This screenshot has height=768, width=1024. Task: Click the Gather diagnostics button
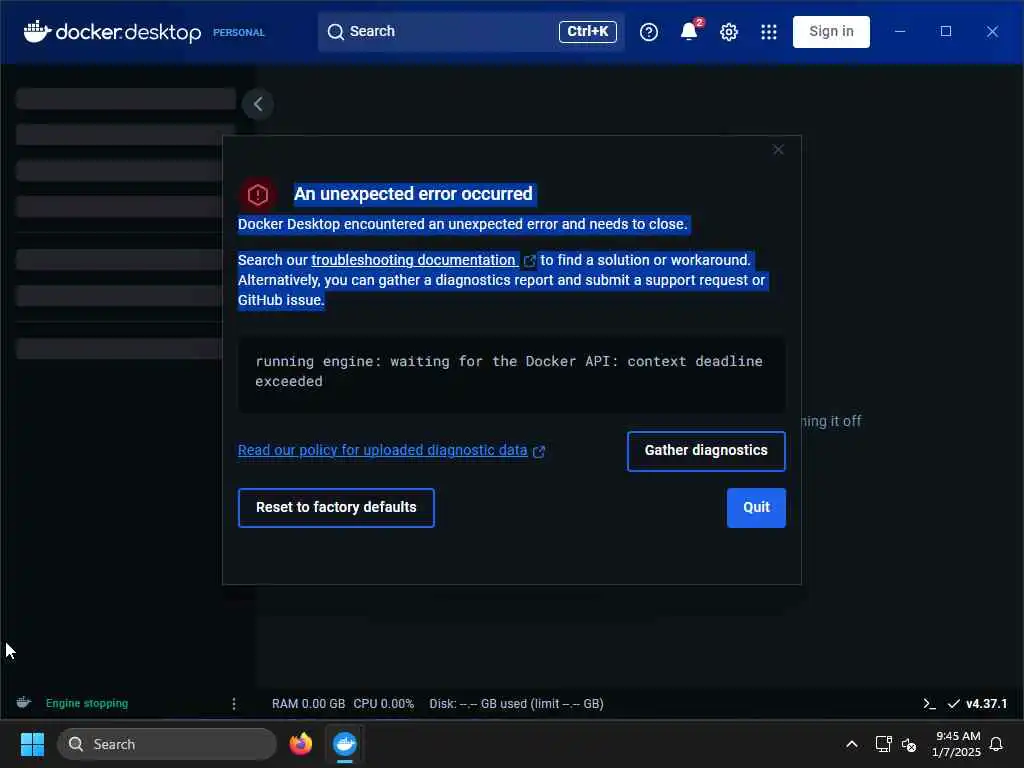click(x=706, y=451)
